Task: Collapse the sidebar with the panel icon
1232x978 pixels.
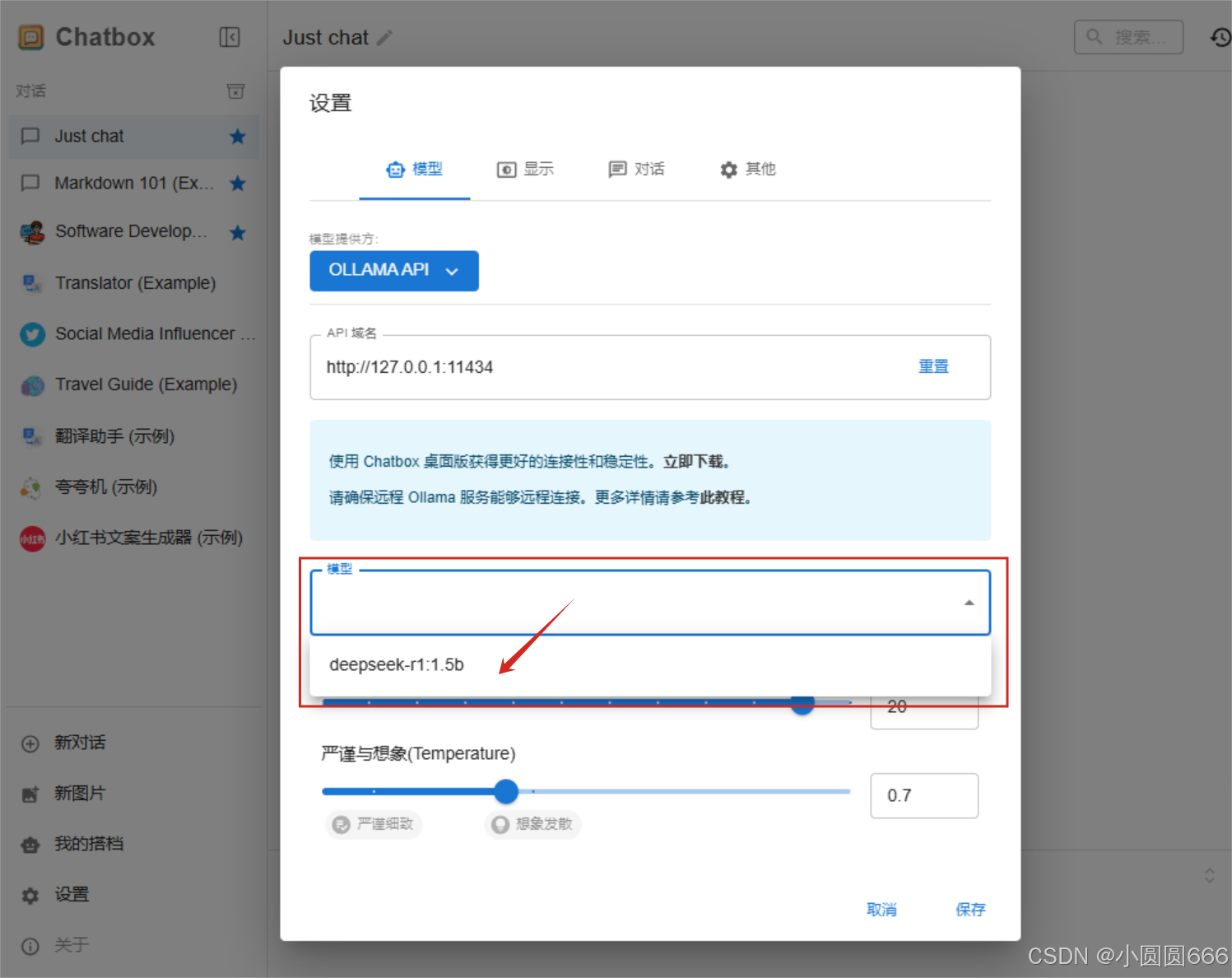Action: tap(230, 37)
